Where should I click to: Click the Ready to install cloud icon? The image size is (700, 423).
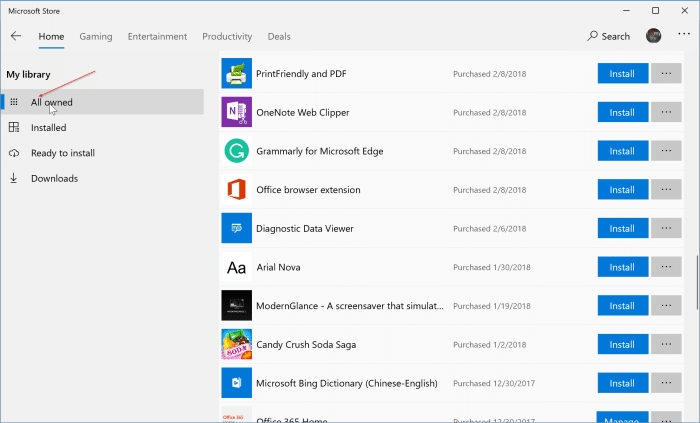coord(14,153)
